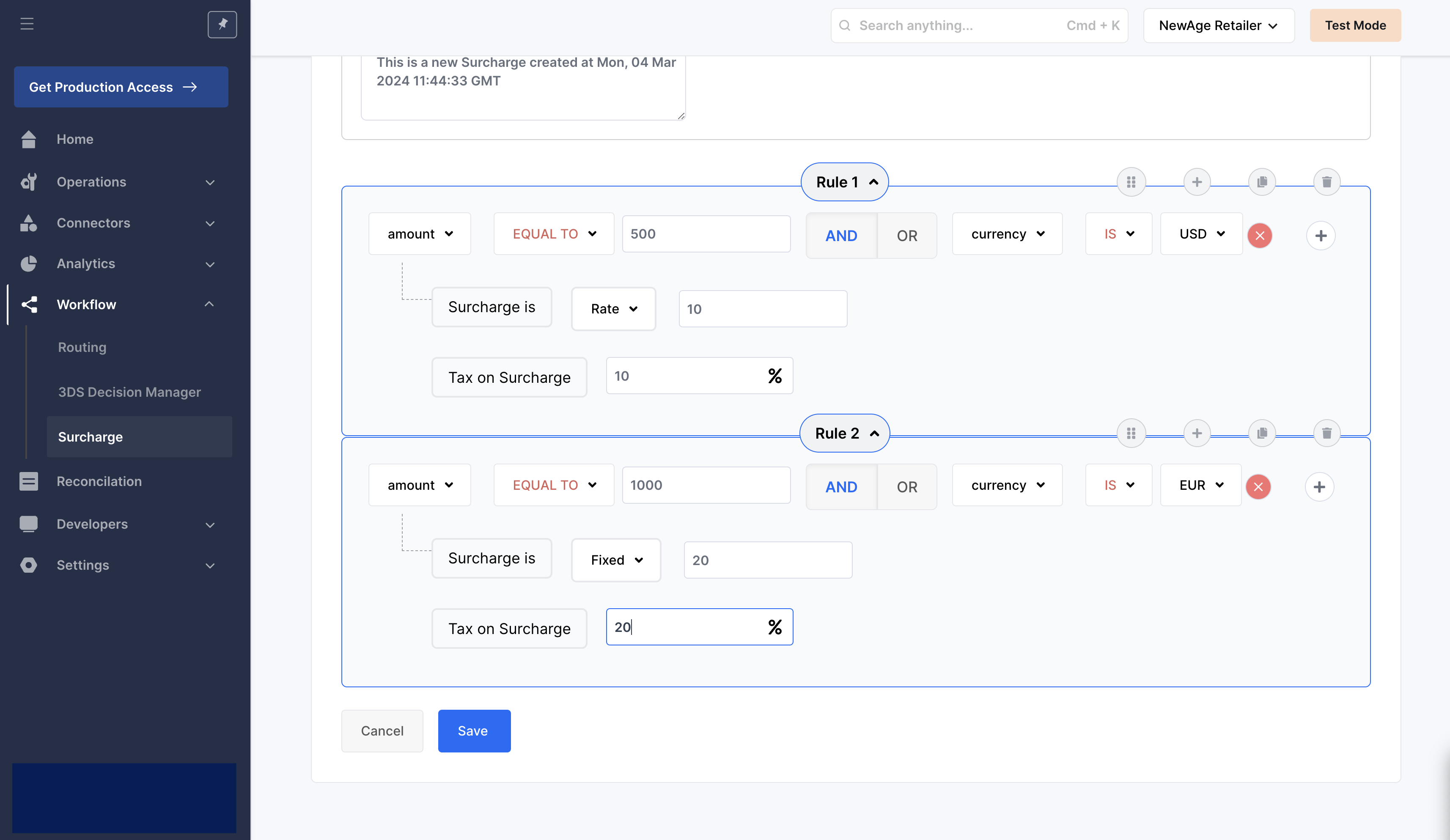The width and height of the screenshot is (1450, 840).
Task: Click Rule 1's amount value field showing 500
Action: 706,234
